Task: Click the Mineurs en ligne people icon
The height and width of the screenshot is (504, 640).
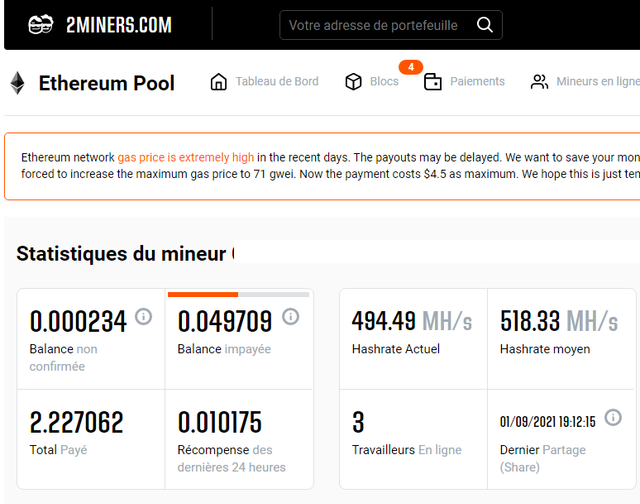Action: [x=539, y=82]
